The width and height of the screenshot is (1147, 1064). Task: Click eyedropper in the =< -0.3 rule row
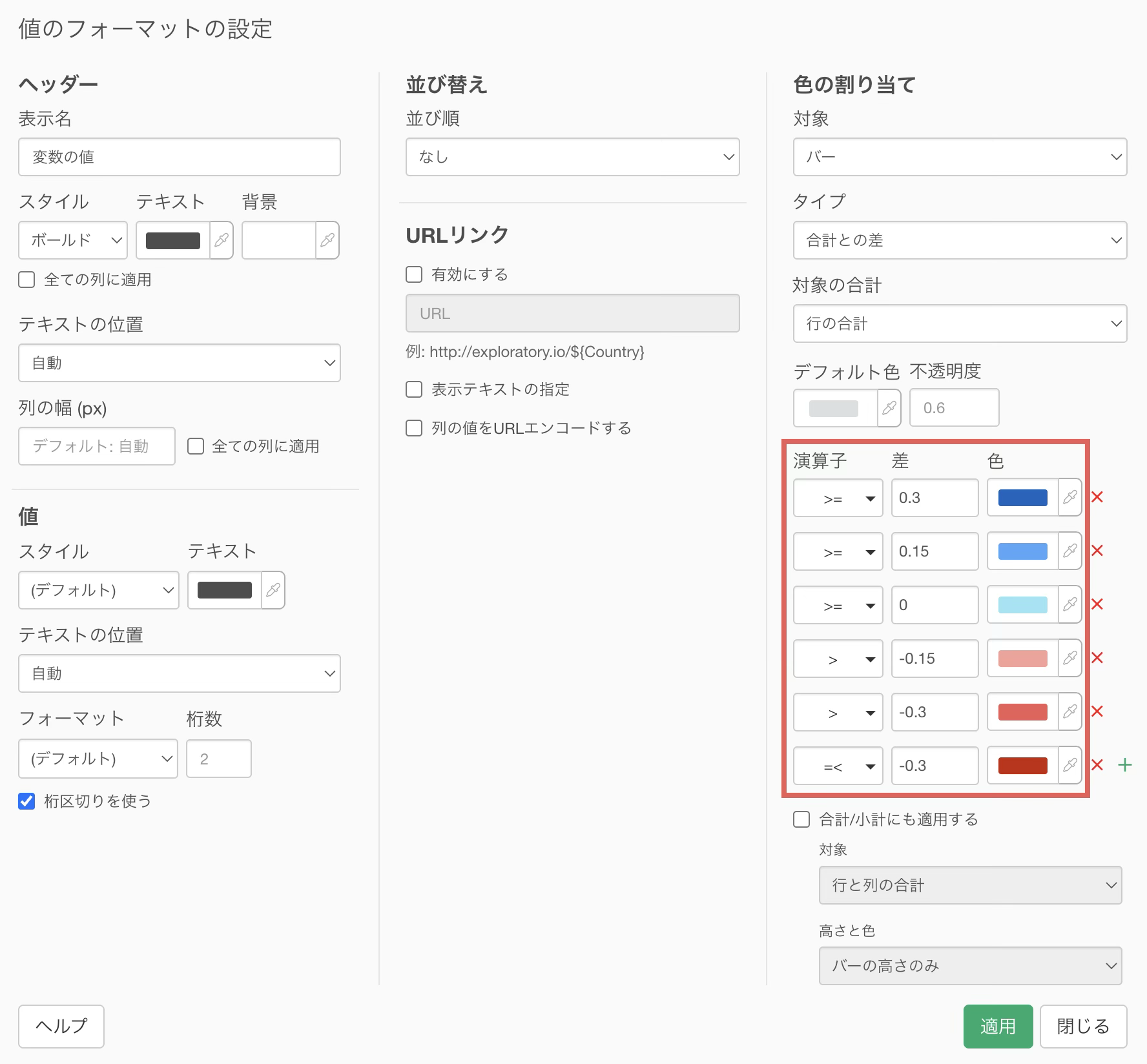[1070, 765]
